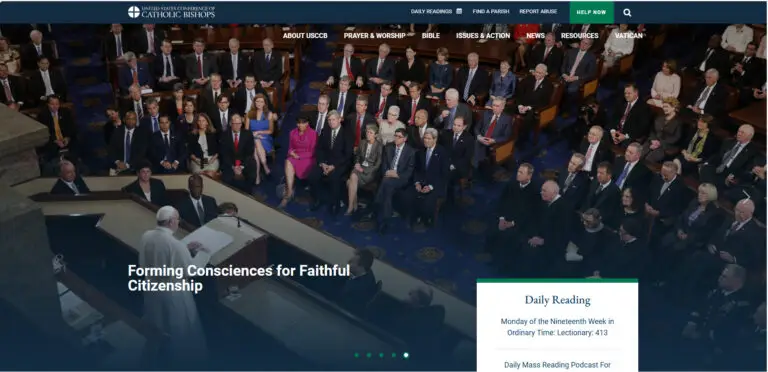Open Issues & Action menu

483,36
